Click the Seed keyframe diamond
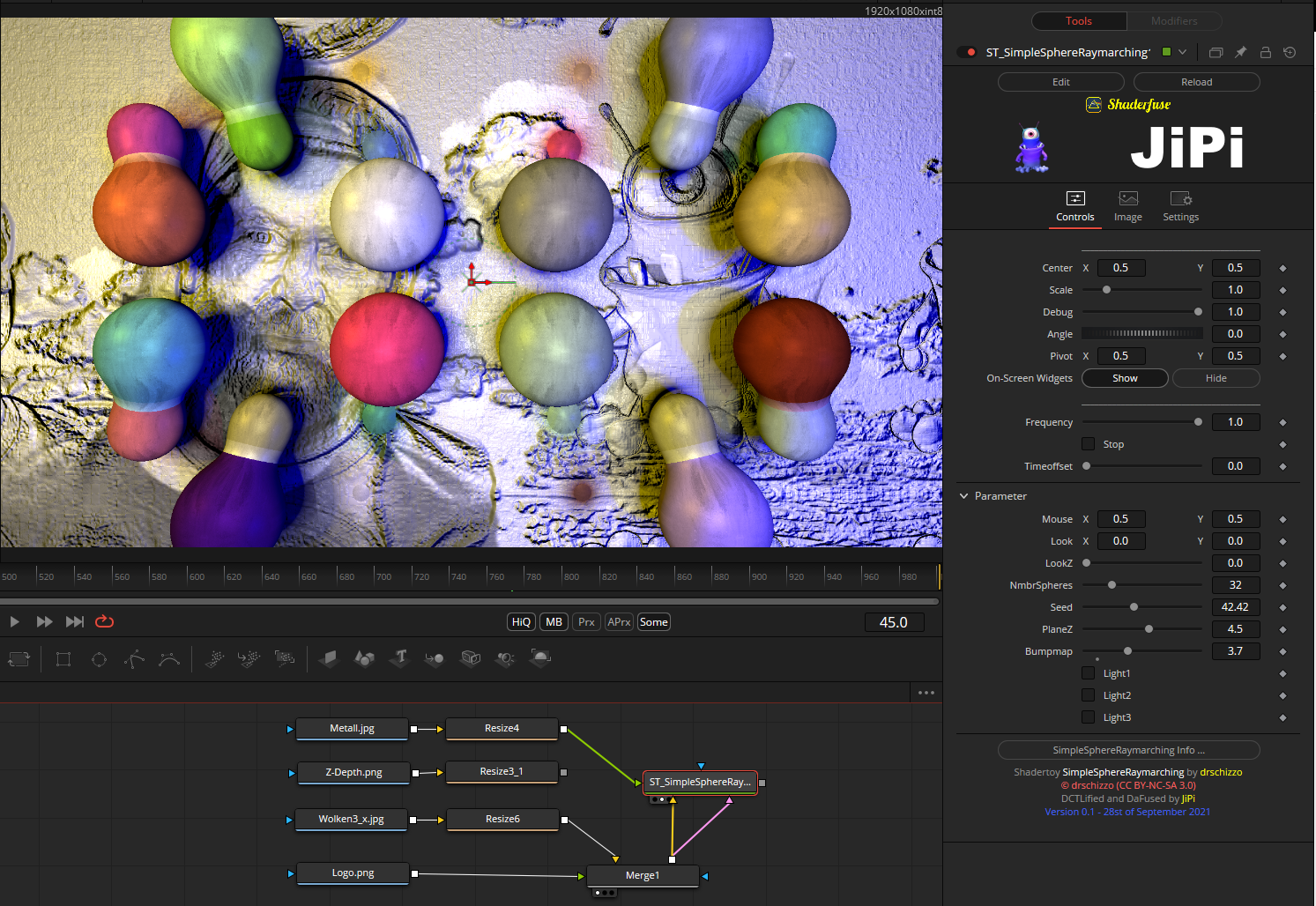The image size is (1316, 906). [1283, 607]
